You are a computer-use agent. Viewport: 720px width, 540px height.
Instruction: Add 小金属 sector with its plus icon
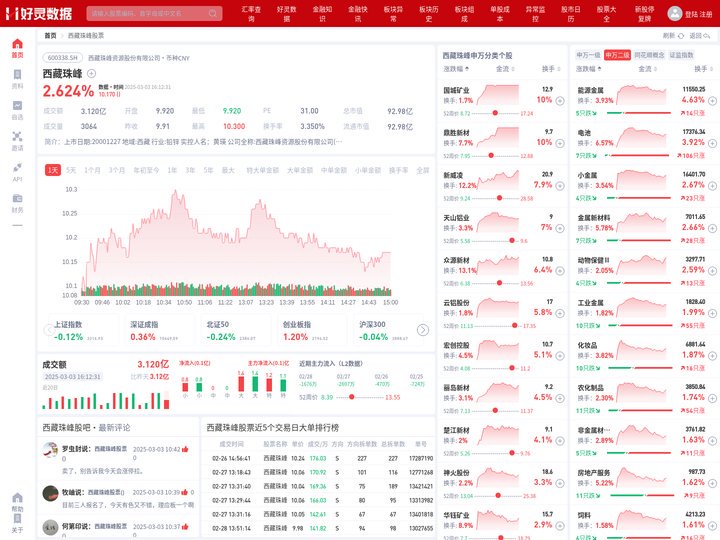click(x=712, y=186)
